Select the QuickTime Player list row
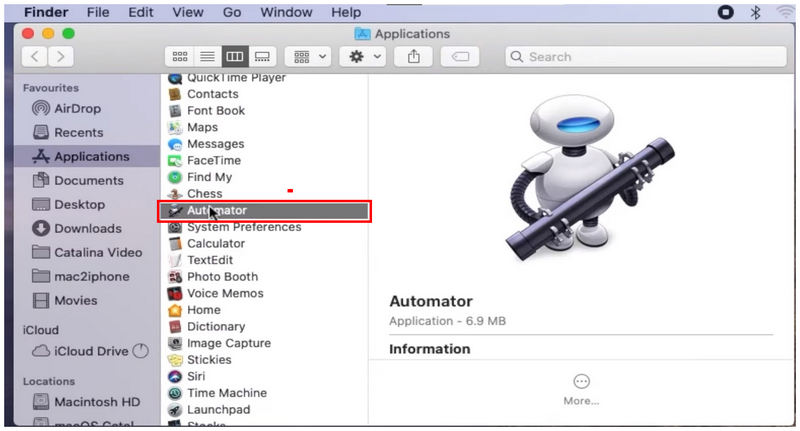The image size is (800, 431). (x=264, y=78)
